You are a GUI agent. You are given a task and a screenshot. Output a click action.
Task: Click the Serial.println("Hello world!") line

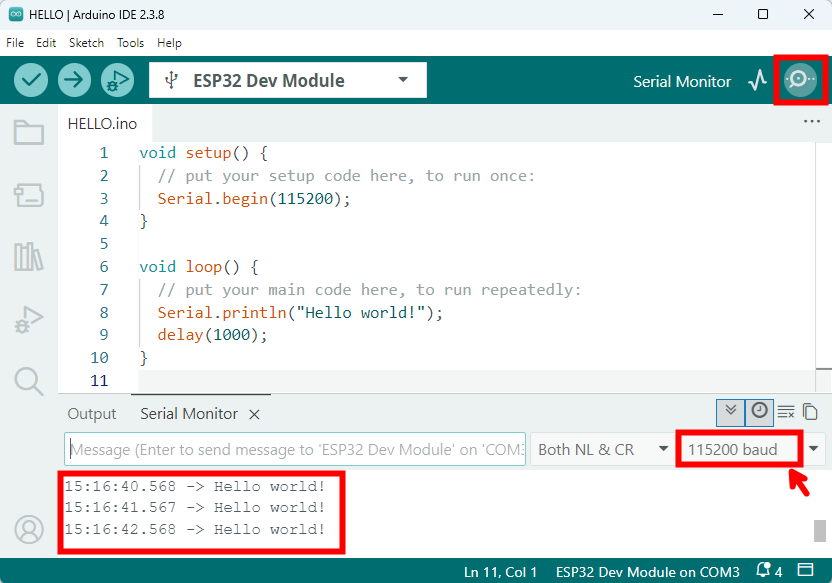coord(300,312)
